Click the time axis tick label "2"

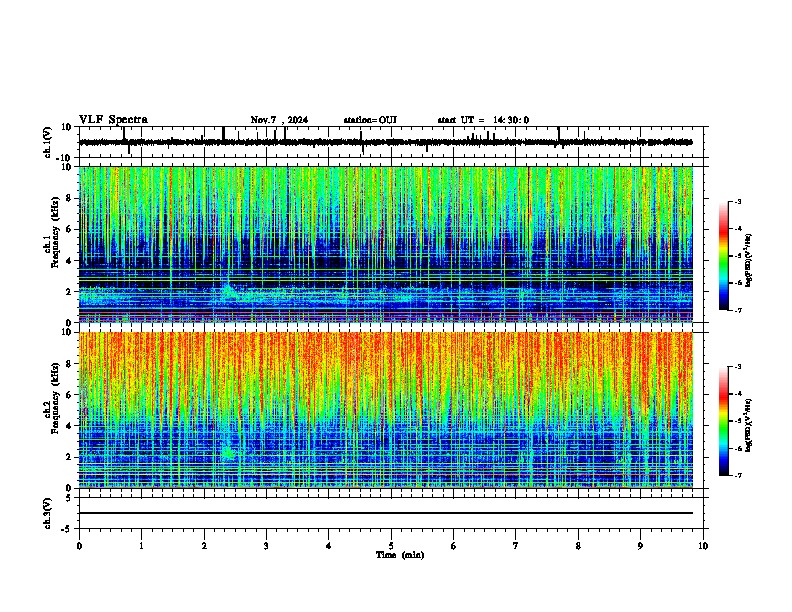tap(204, 546)
